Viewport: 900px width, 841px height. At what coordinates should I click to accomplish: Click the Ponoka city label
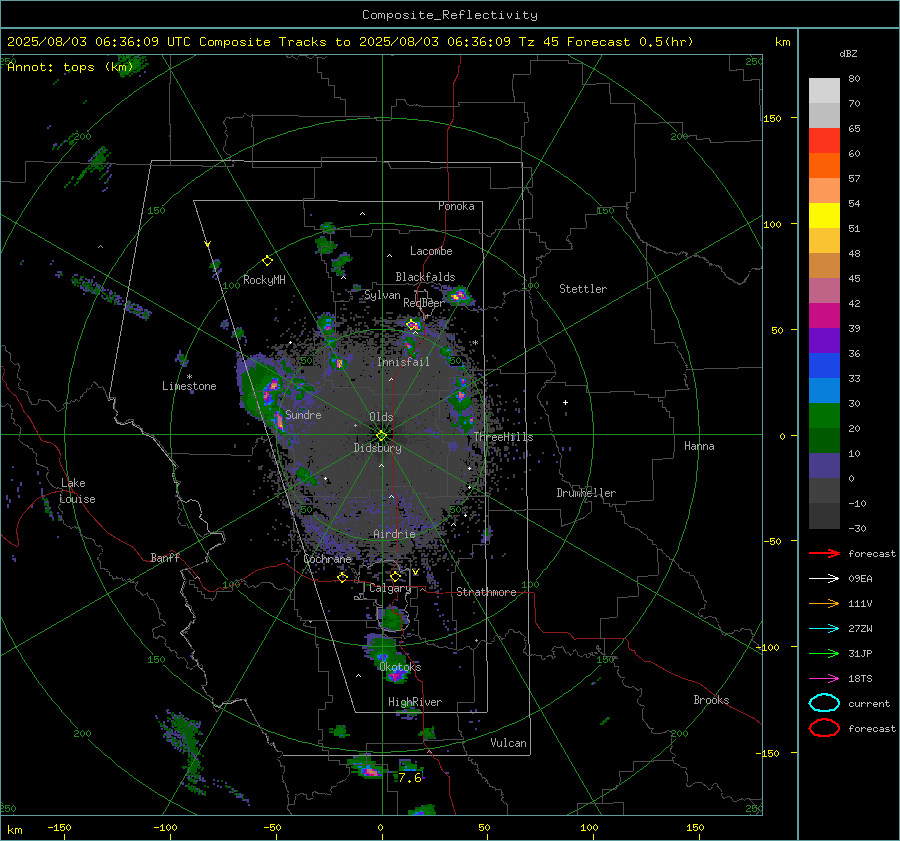pos(456,206)
